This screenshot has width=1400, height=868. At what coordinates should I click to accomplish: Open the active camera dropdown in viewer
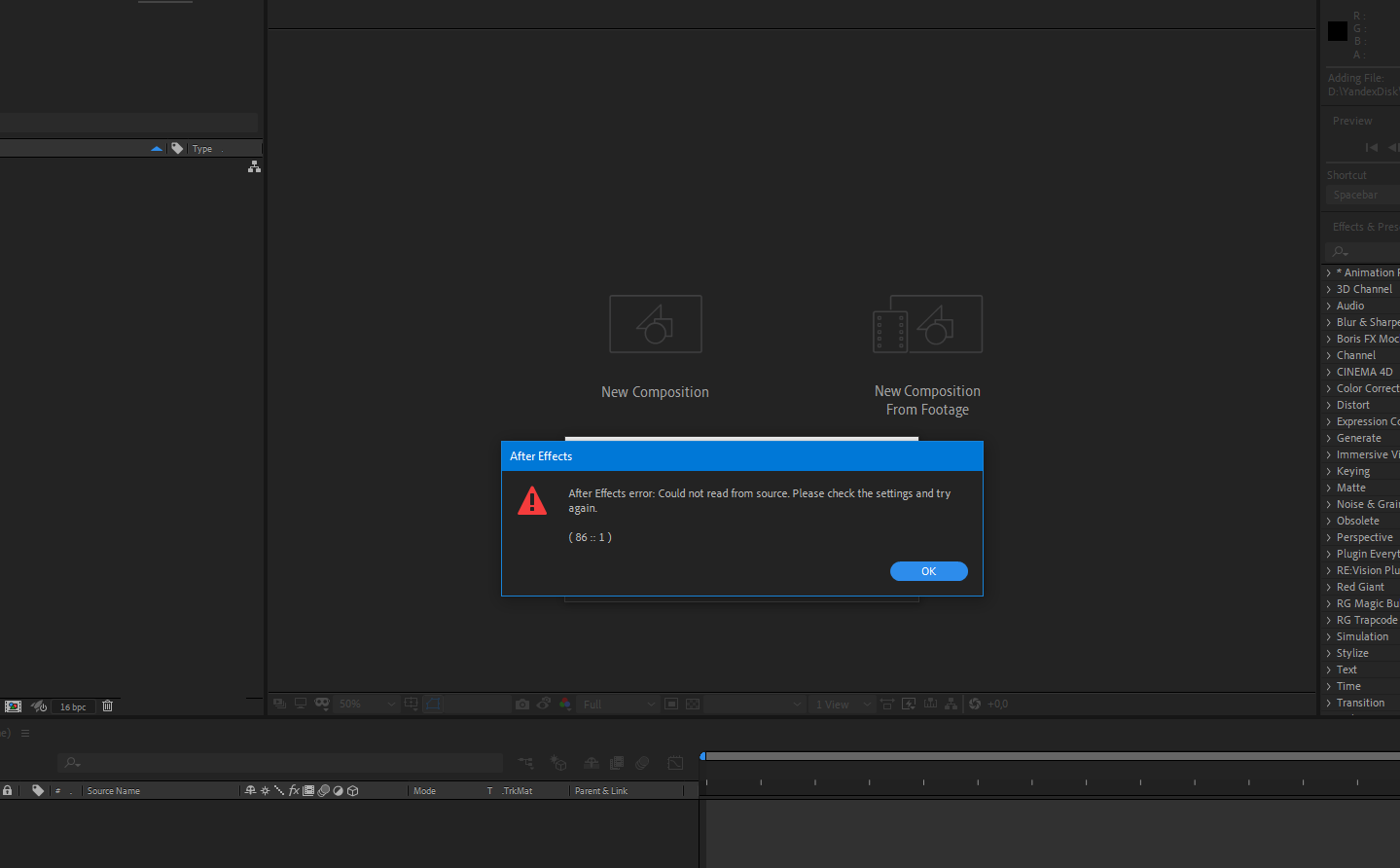pos(754,704)
